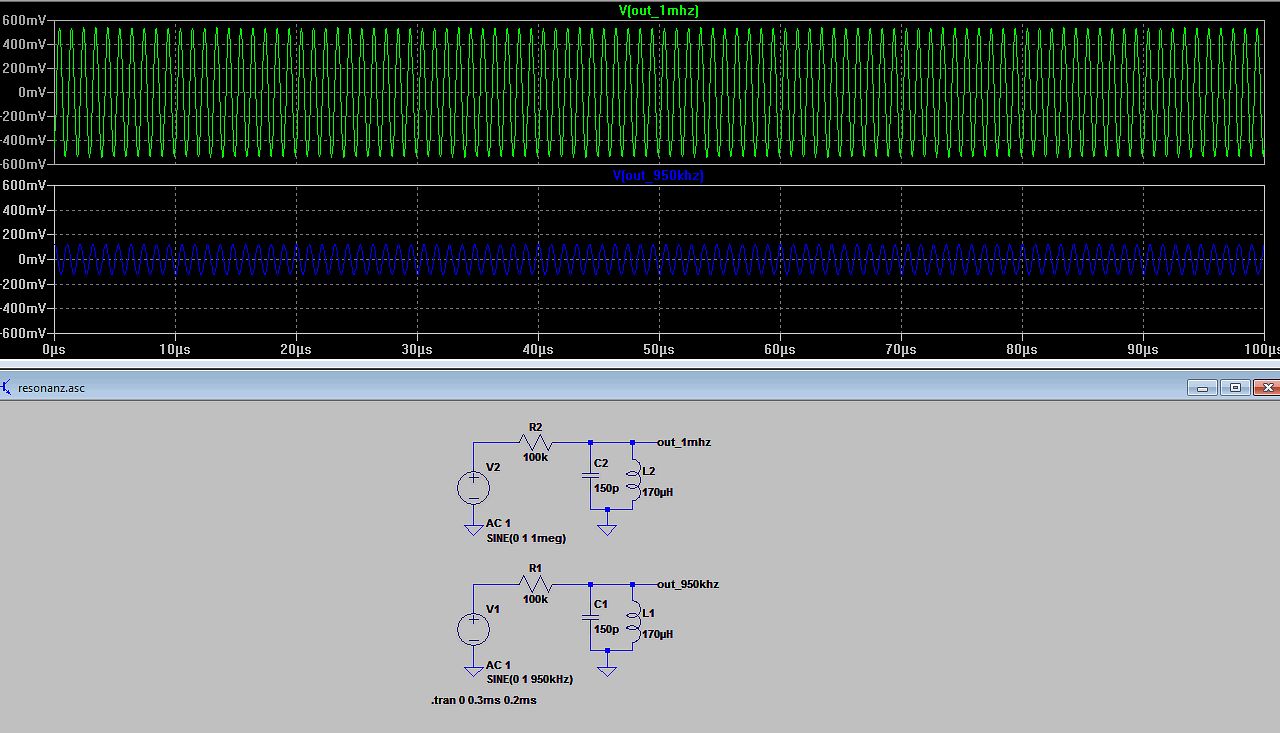The image size is (1280, 733).
Task: Select the L2 inductor symbol
Action: [x=633, y=479]
